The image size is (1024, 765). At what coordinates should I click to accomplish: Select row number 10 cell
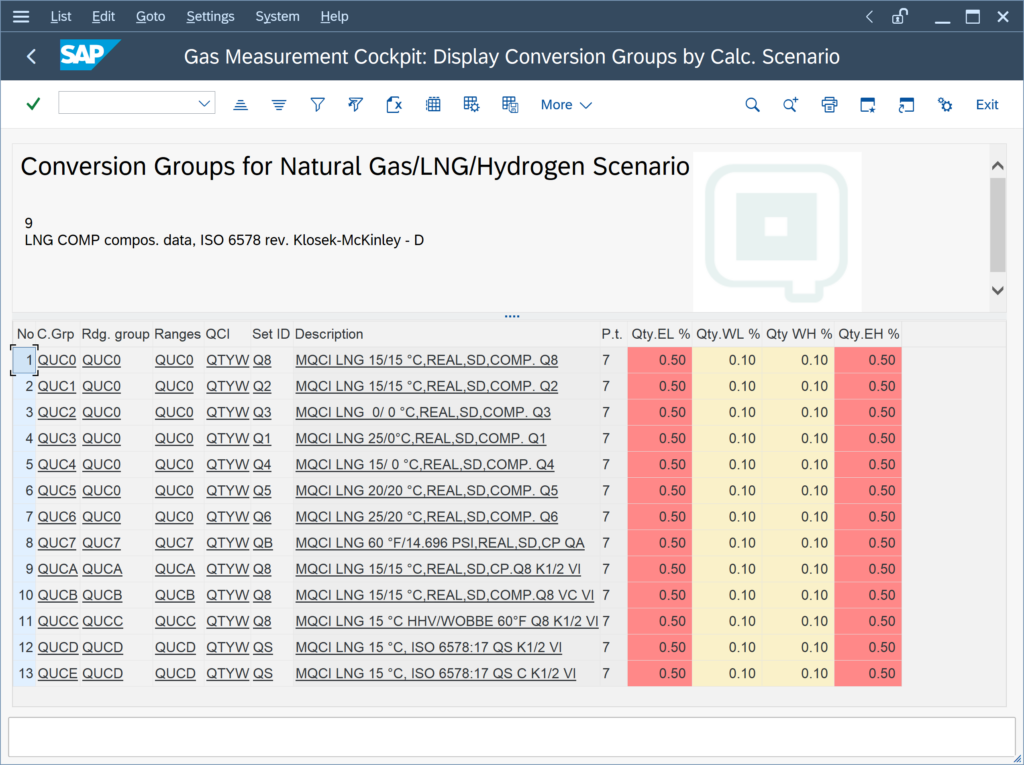(x=24, y=595)
